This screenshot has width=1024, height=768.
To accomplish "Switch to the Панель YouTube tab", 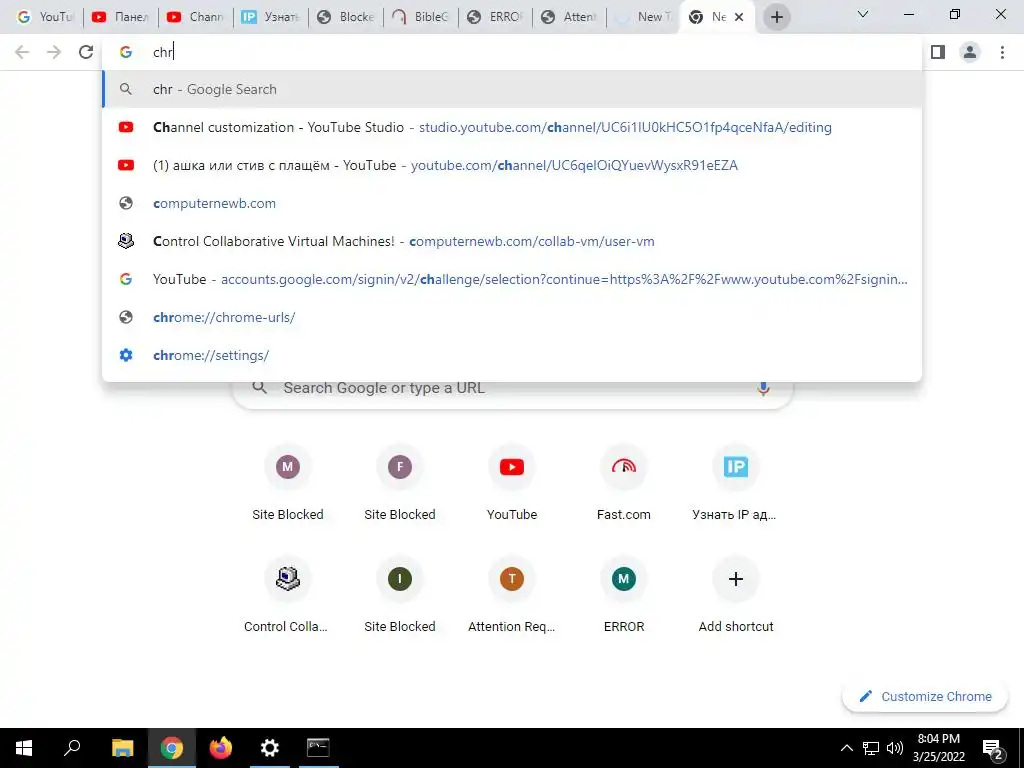I will [x=120, y=17].
